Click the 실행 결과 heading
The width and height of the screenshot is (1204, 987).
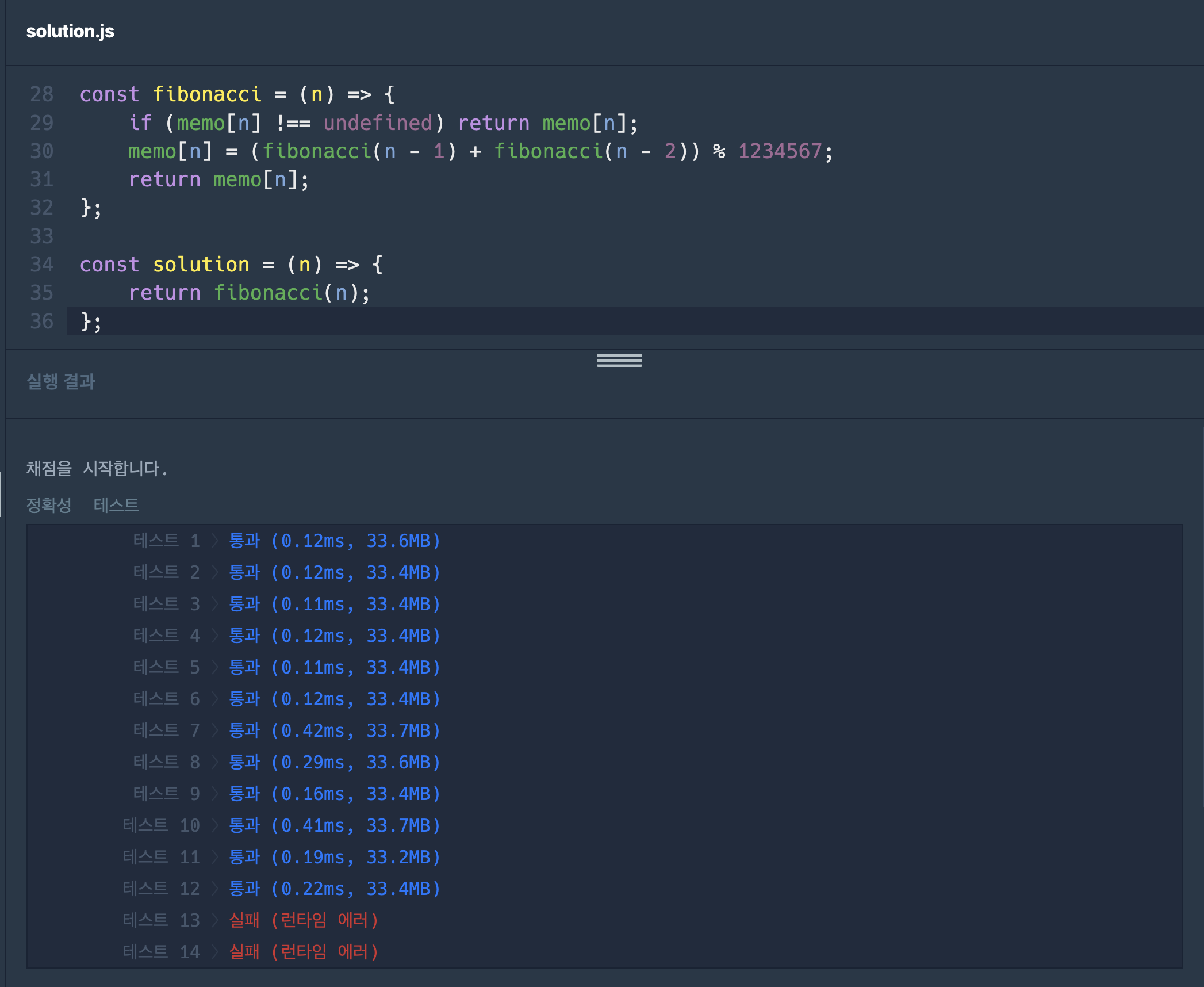[x=60, y=381]
